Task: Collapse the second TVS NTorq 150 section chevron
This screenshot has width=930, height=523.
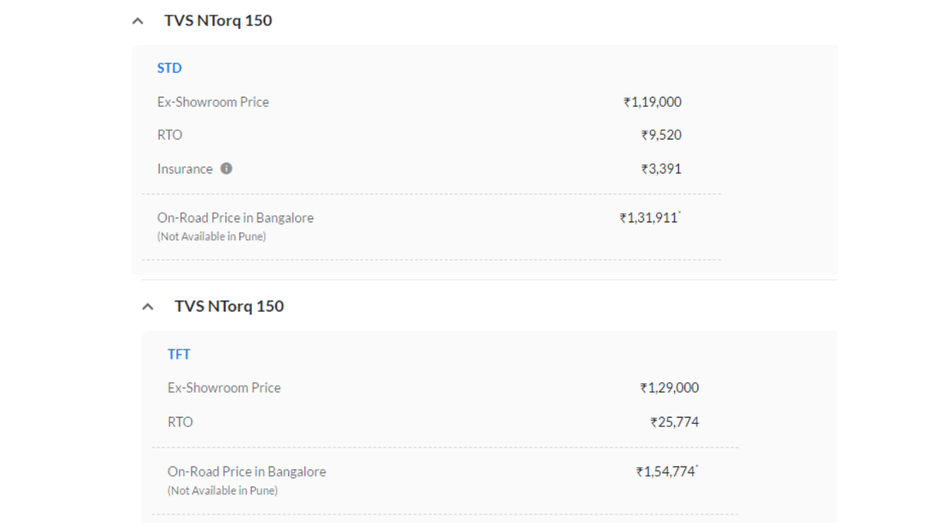Action: (x=148, y=307)
